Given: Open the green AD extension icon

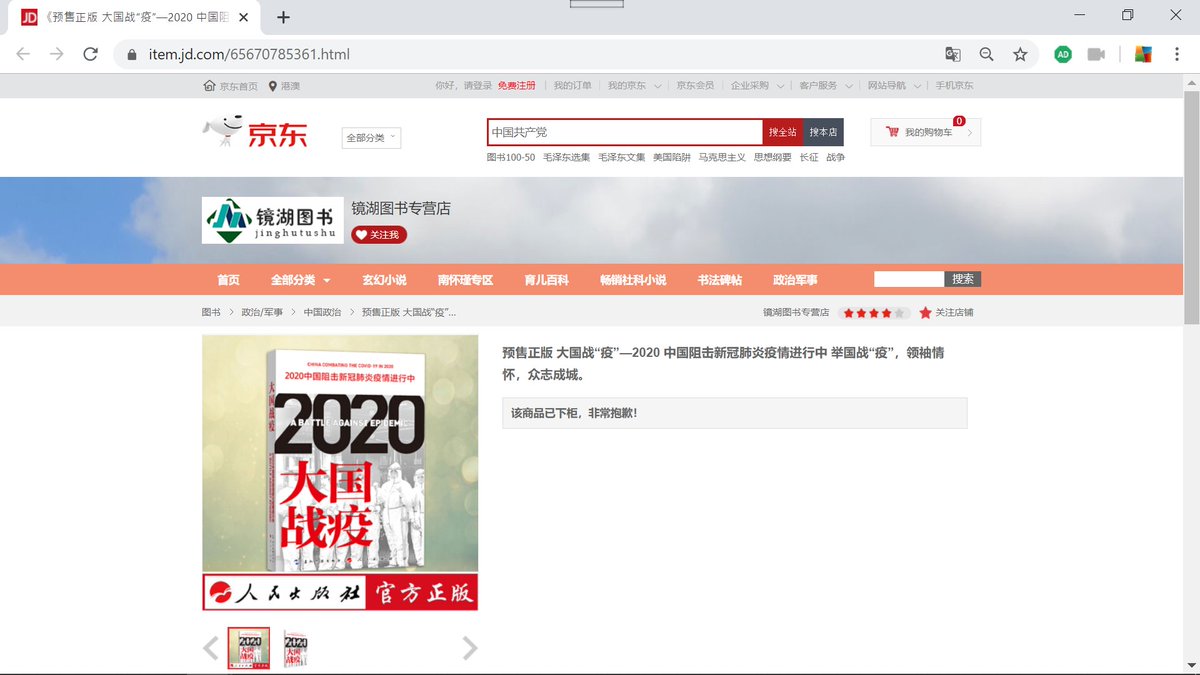Looking at the screenshot, I should (x=1063, y=54).
